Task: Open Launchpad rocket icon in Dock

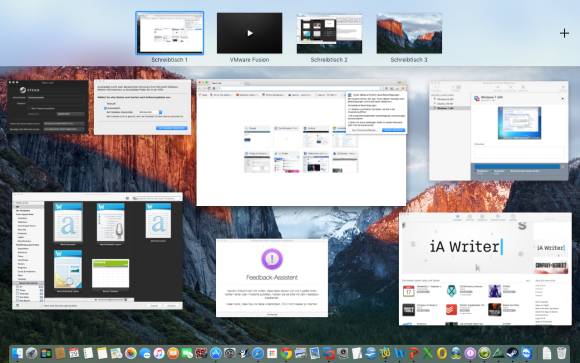Action: [x=31, y=353]
